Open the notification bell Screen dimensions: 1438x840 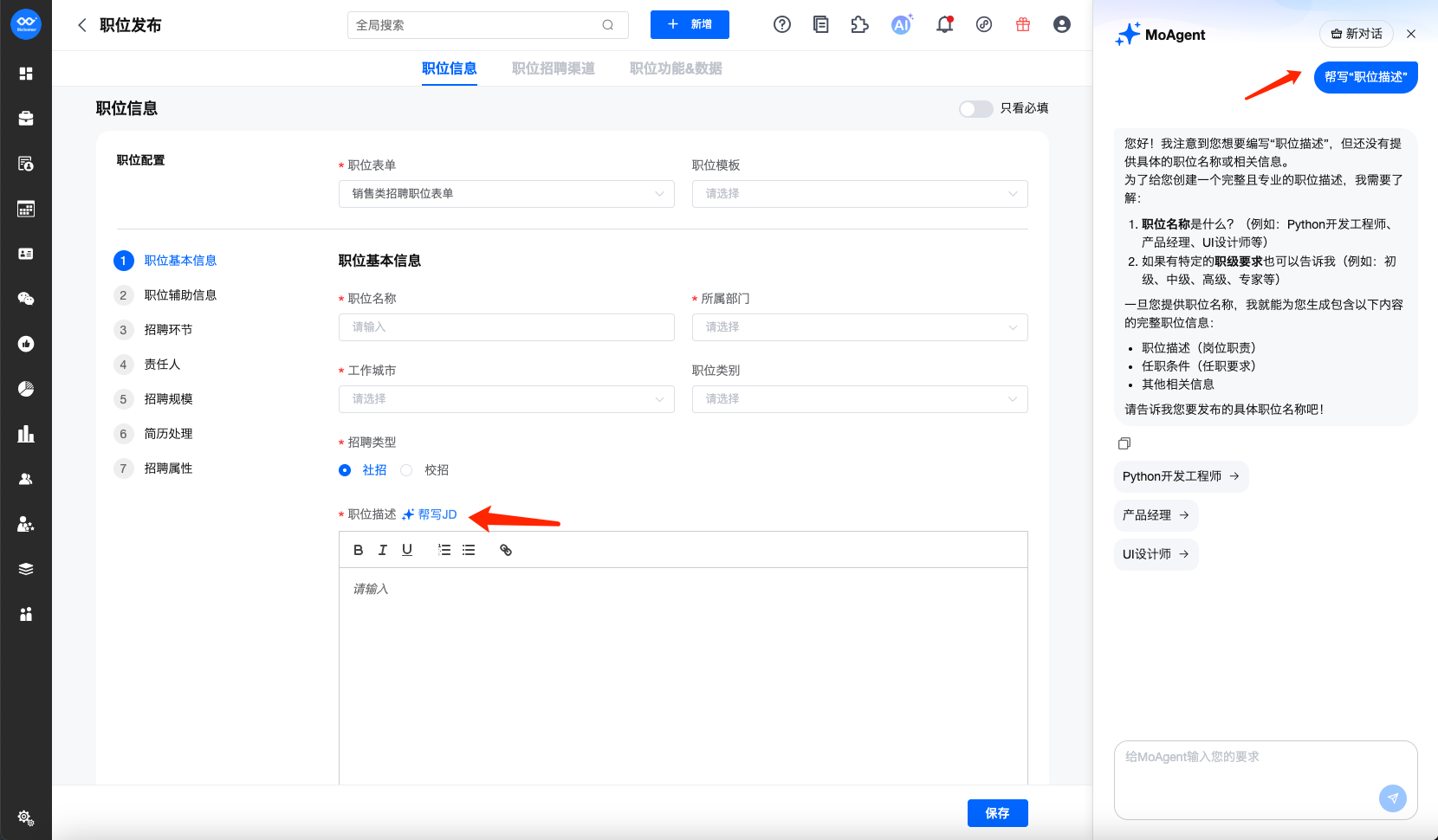[x=945, y=25]
